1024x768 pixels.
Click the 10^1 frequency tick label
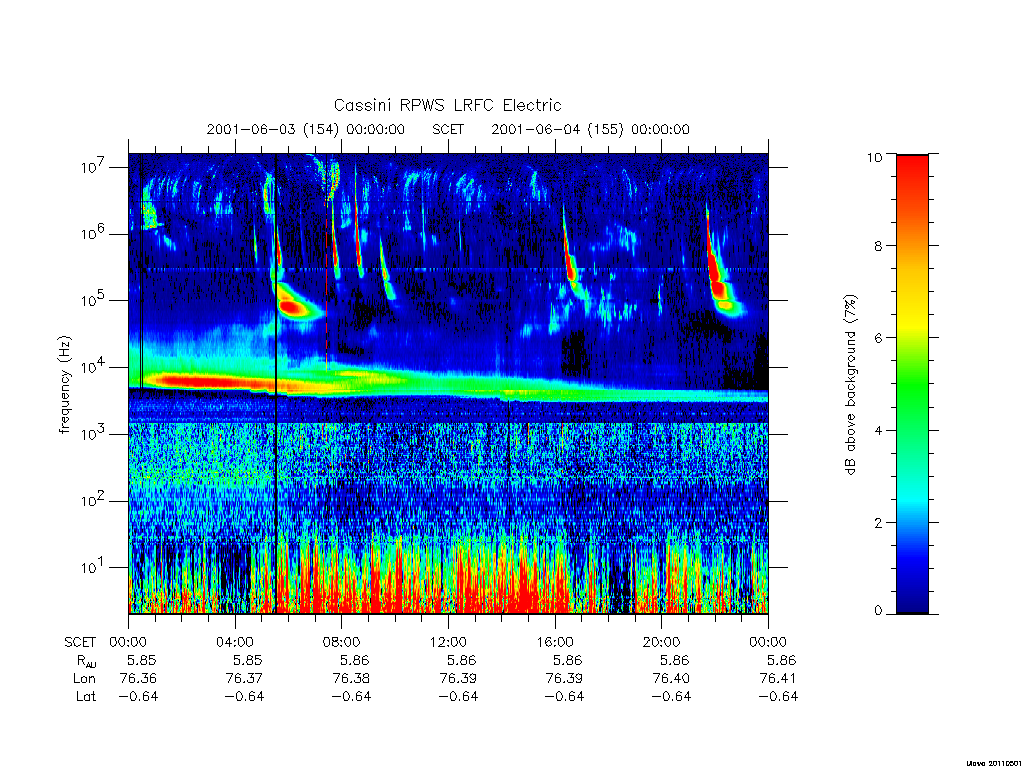click(94, 568)
